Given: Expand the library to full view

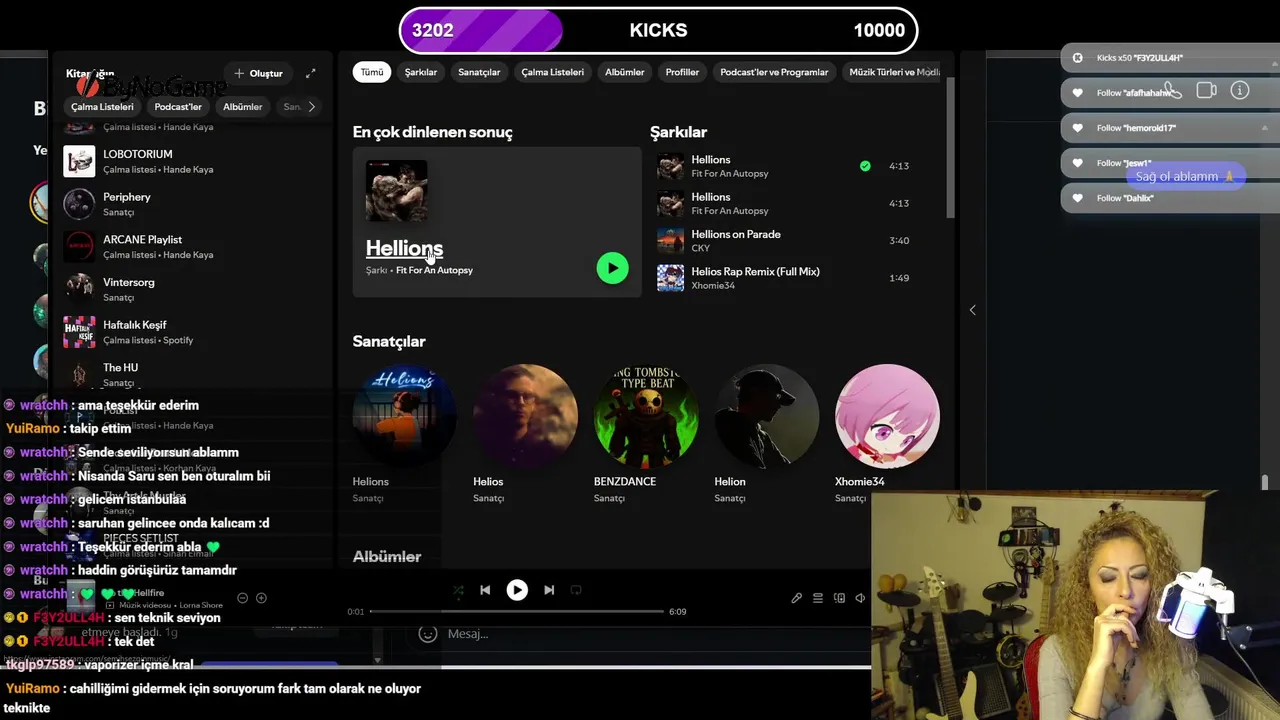Looking at the screenshot, I should tap(311, 73).
